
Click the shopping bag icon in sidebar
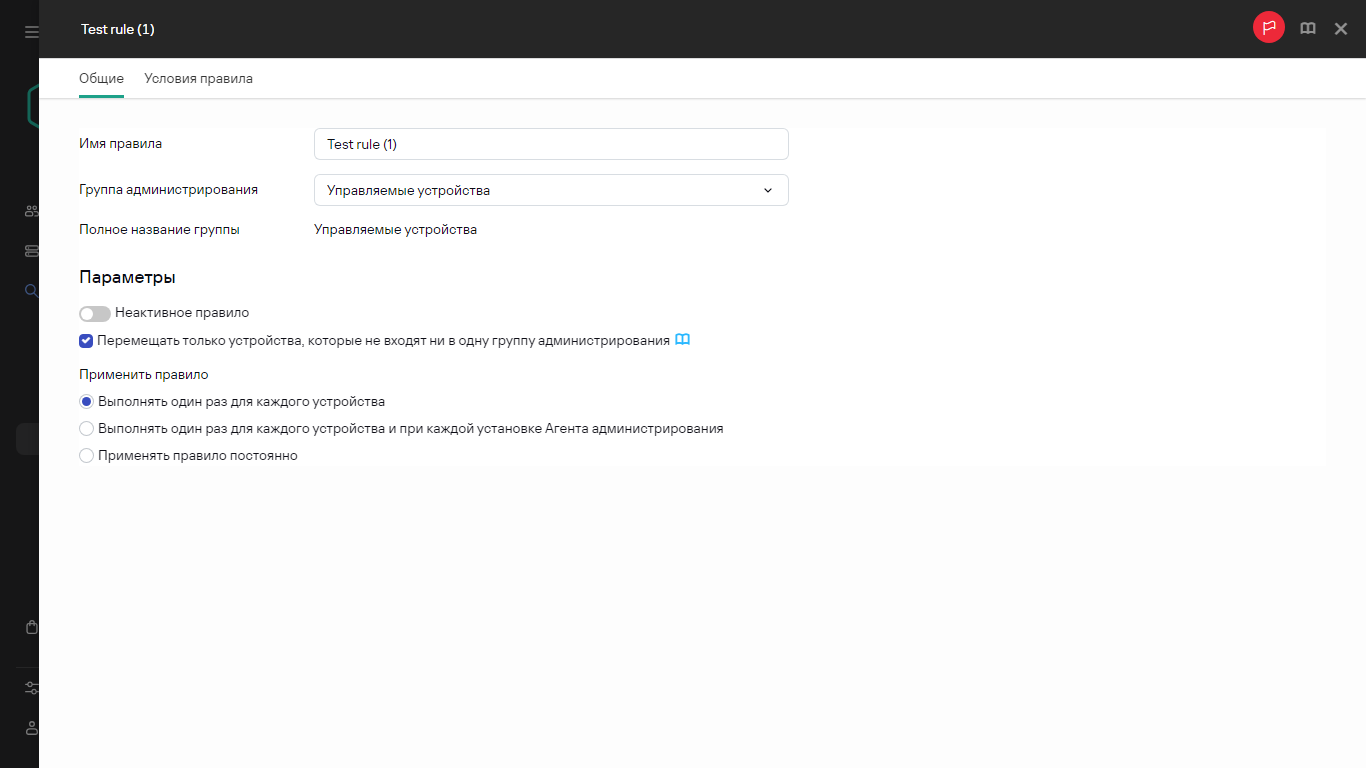(32, 628)
